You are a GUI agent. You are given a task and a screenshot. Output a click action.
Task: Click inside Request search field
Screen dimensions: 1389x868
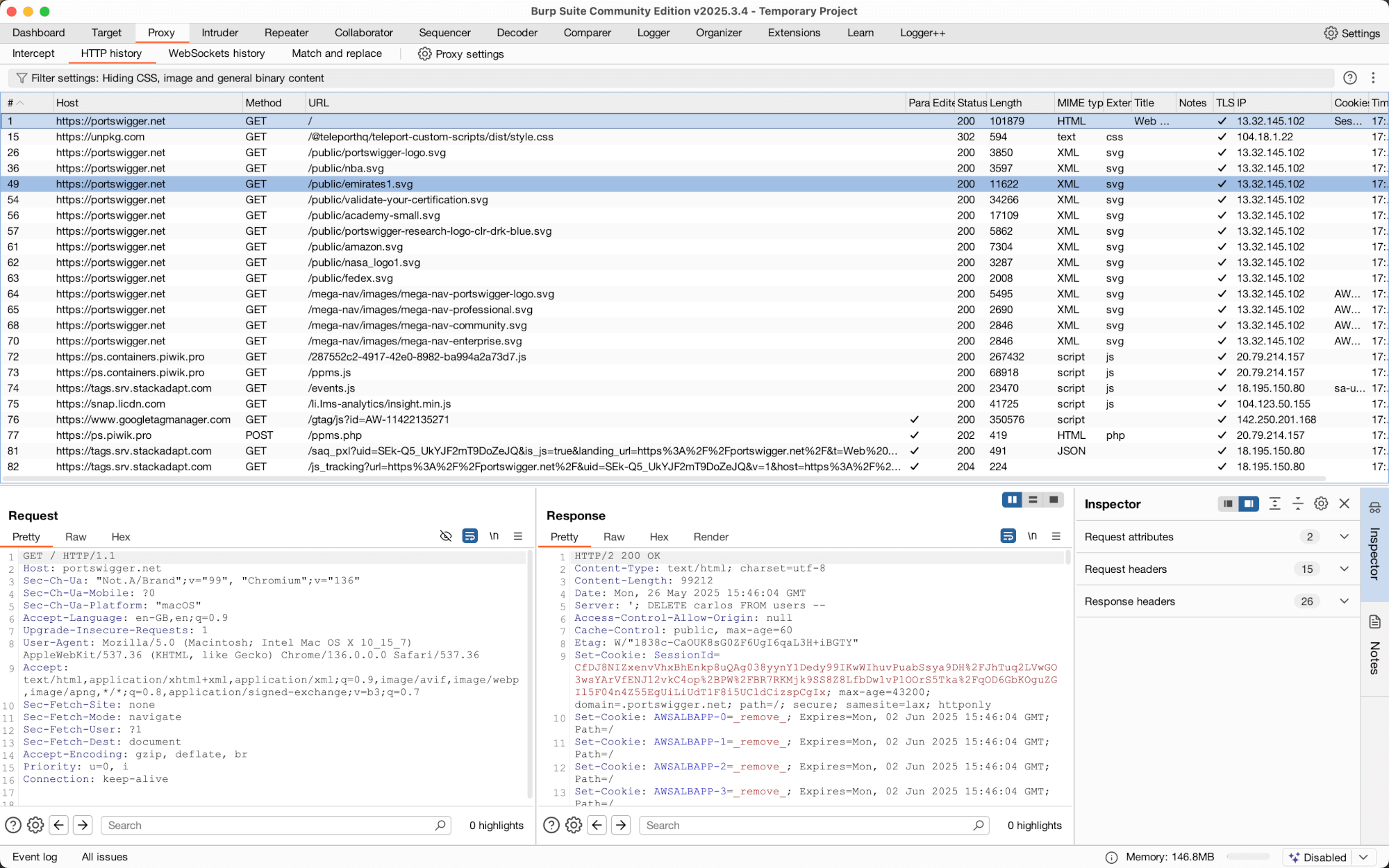276,825
